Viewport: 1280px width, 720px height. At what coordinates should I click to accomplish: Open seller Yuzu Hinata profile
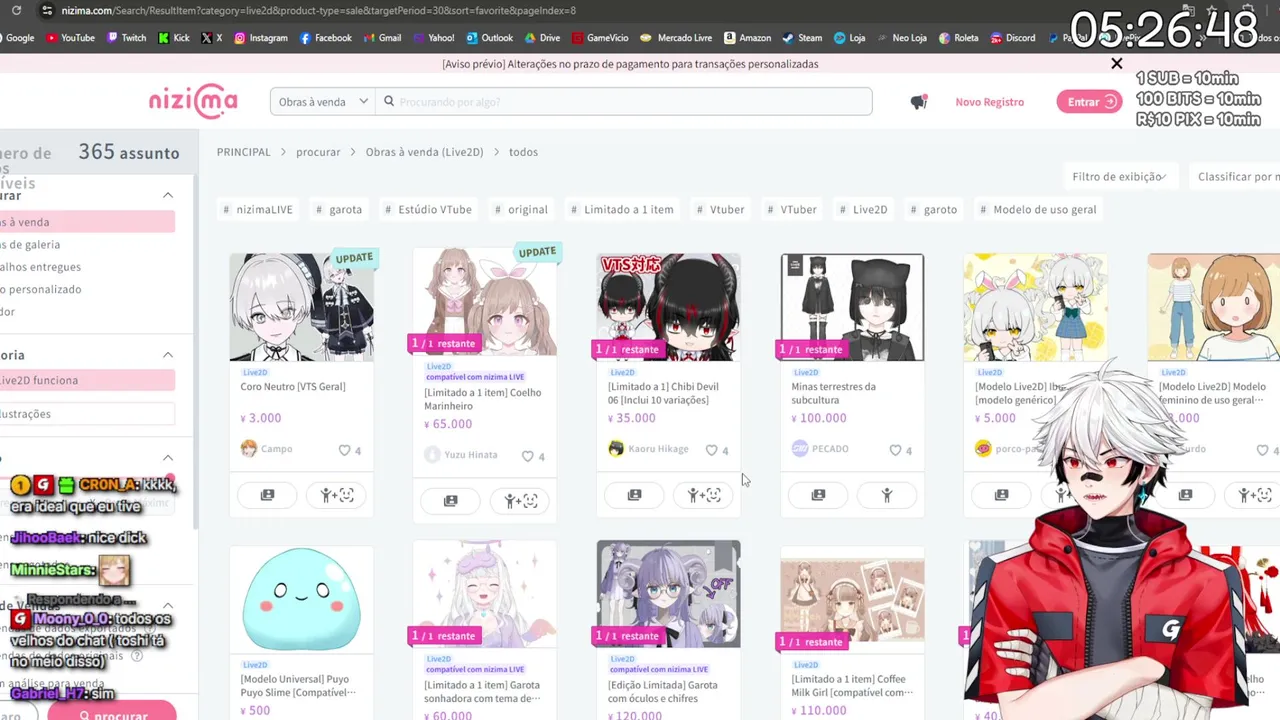click(461, 455)
